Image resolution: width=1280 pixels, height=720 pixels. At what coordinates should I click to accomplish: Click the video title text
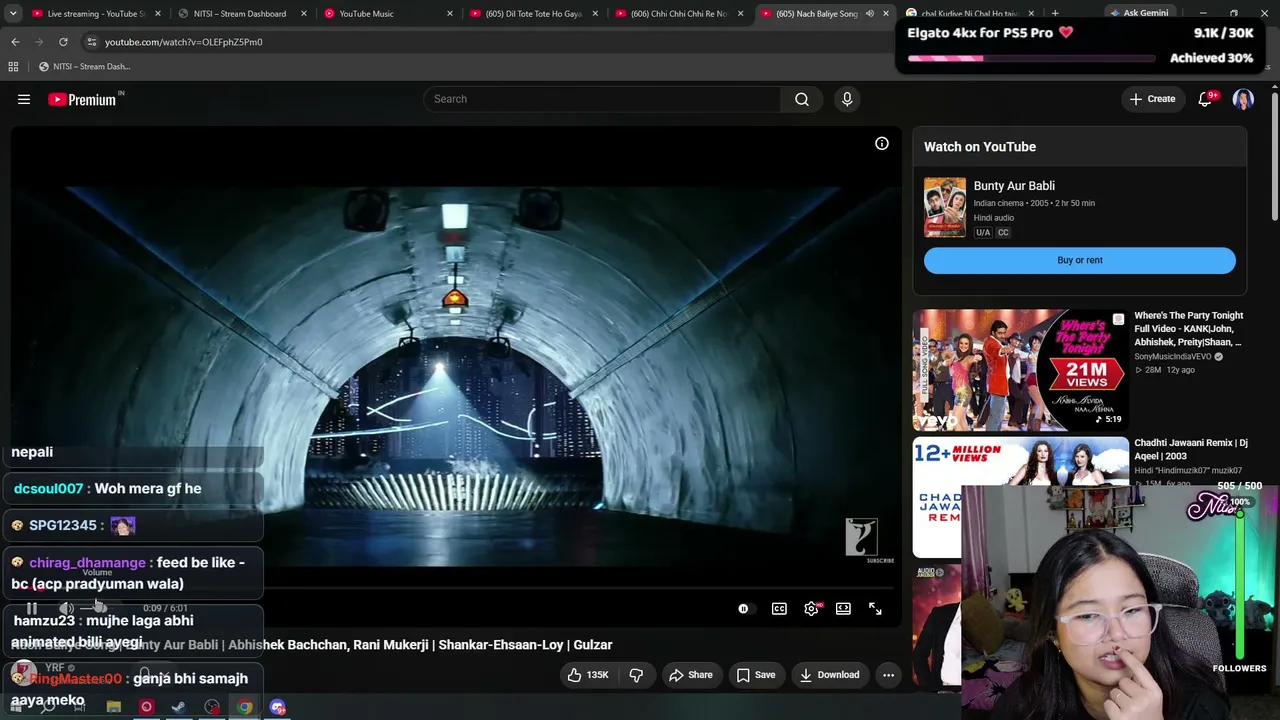click(312, 645)
